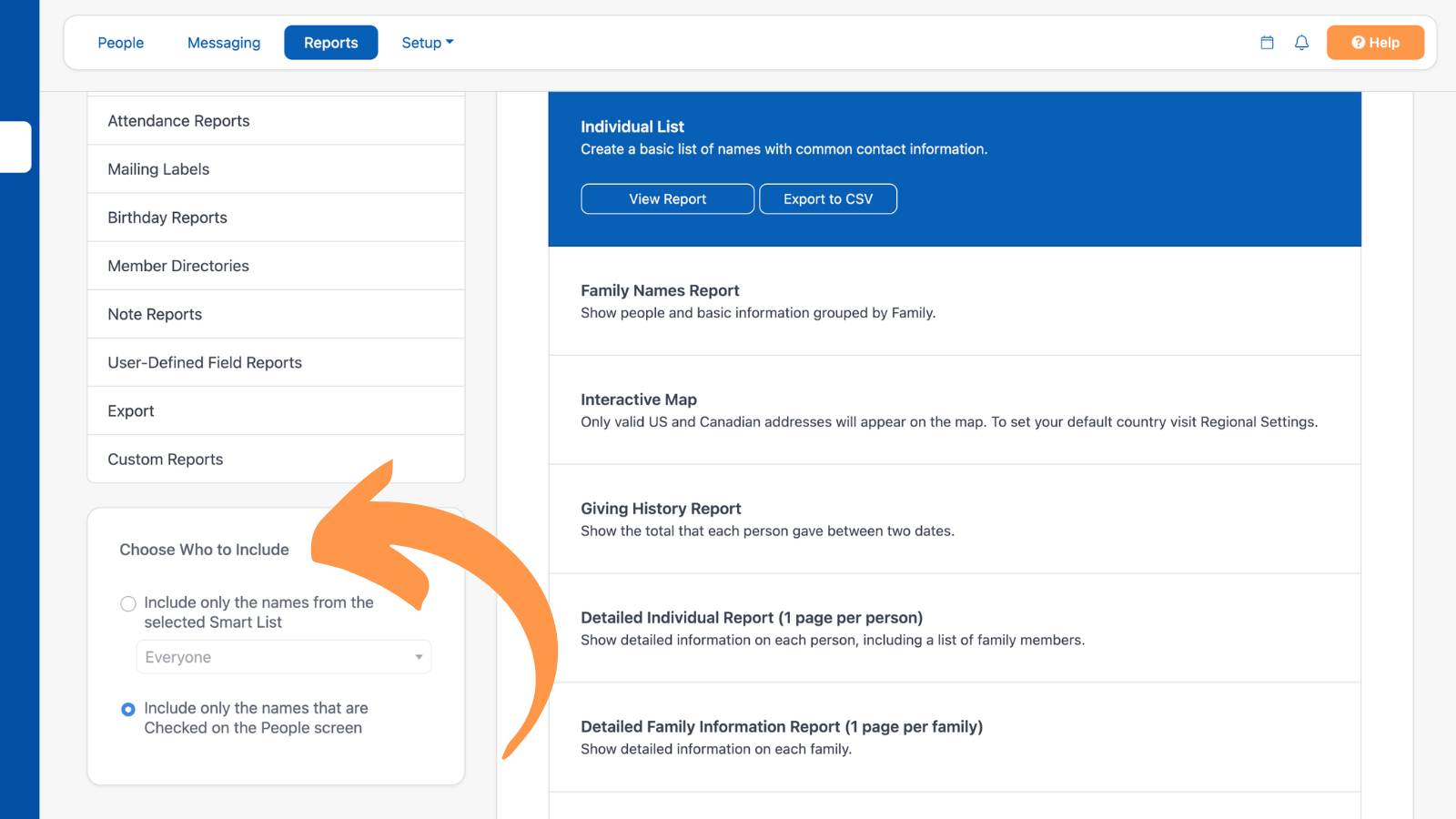This screenshot has width=1456, height=819.
Task: Click the orange Help button
Action: (x=1375, y=43)
